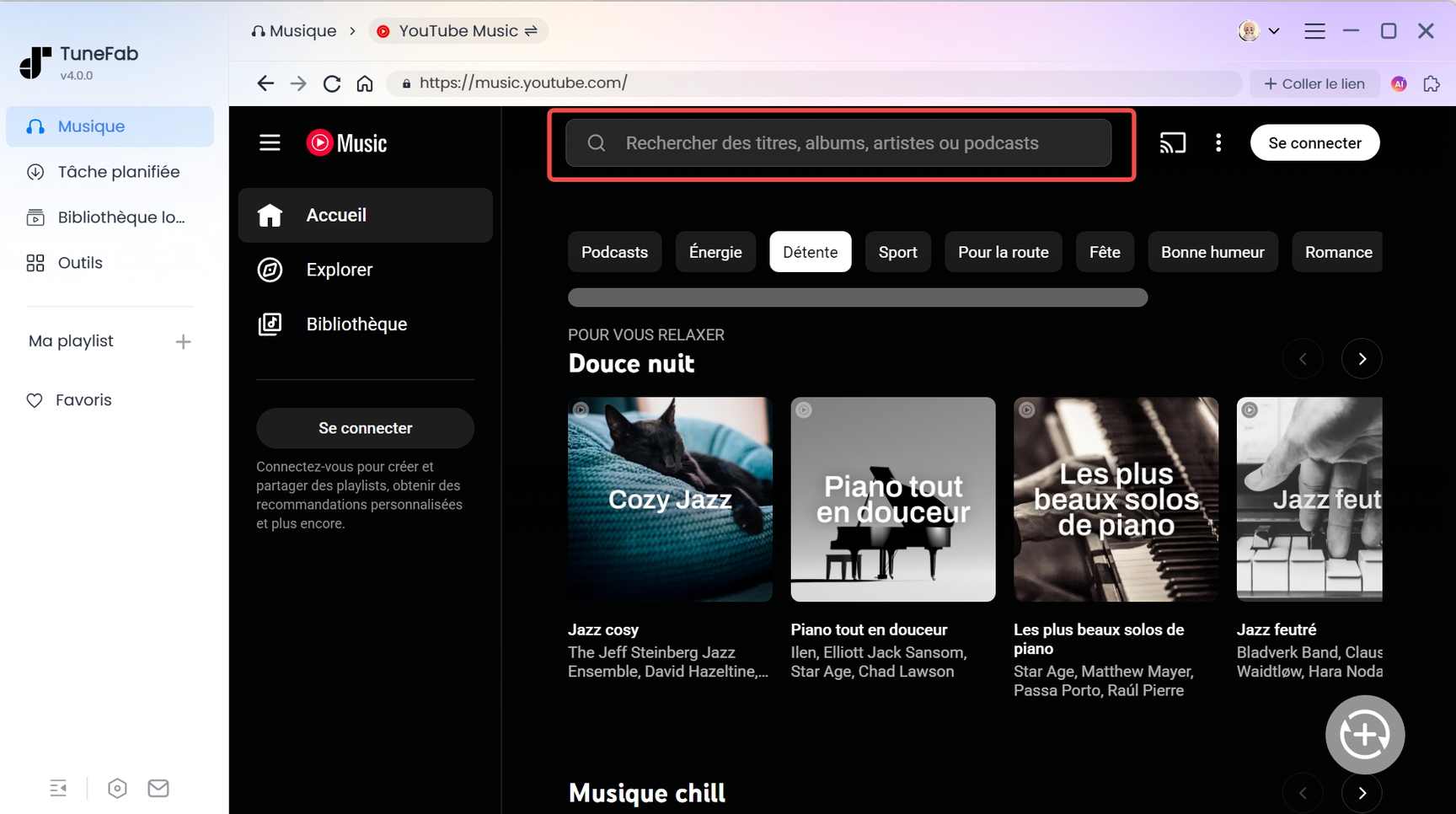Toggle the Détente filter chip
This screenshot has width=1456, height=814.
point(810,252)
